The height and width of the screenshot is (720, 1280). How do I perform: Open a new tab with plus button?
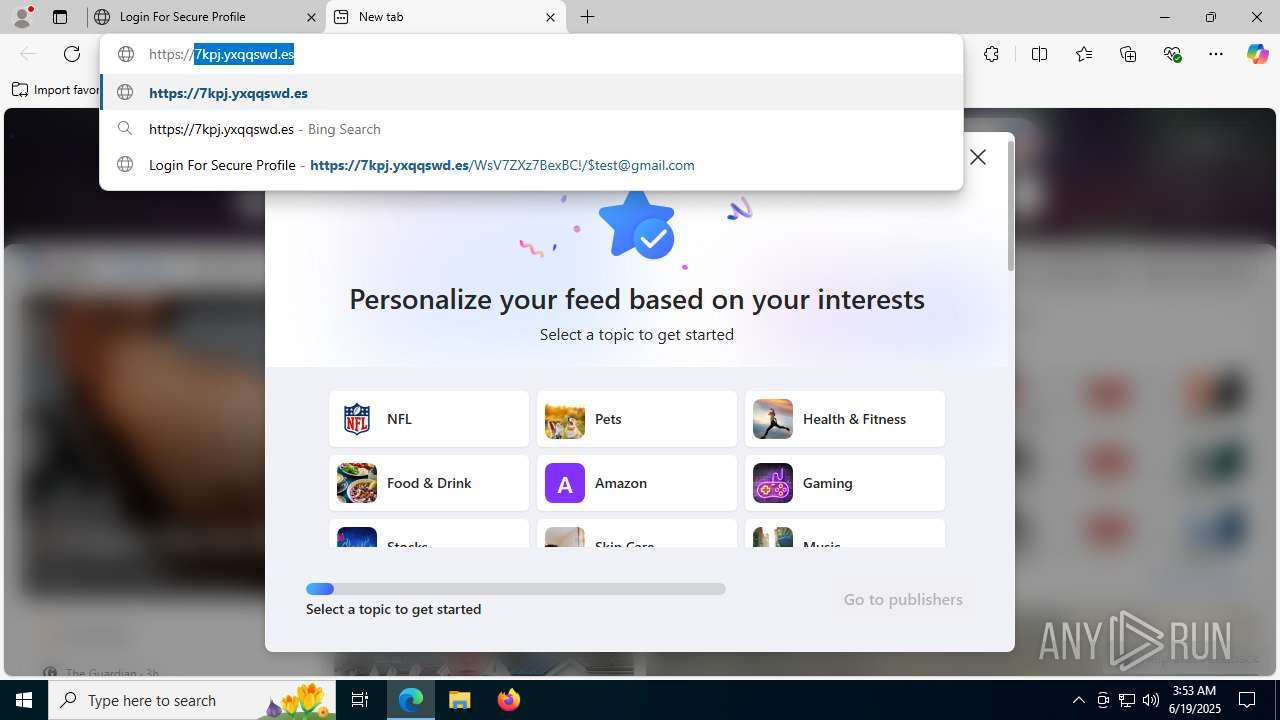[x=588, y=17]
